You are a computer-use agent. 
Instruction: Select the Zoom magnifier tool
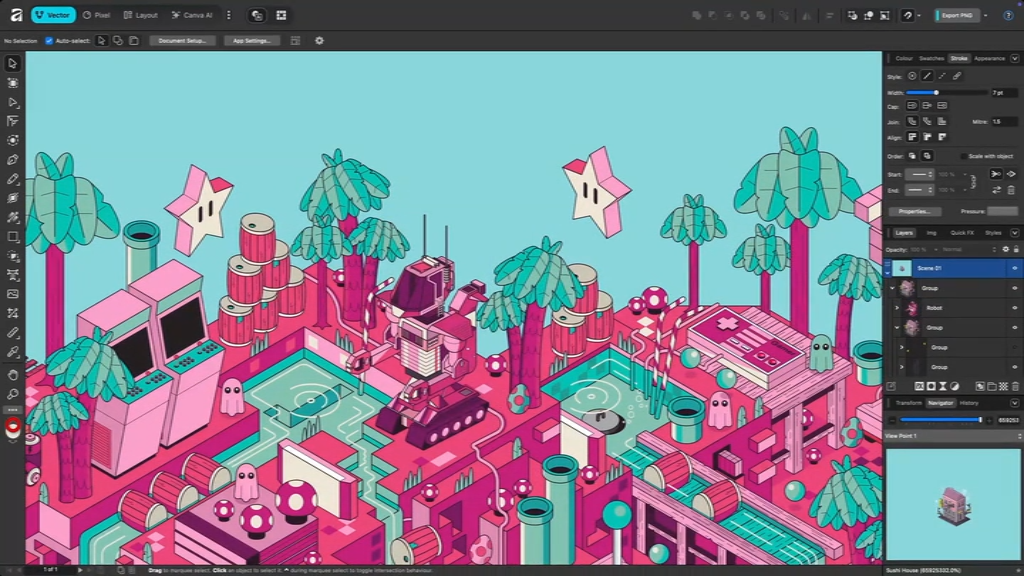click(x=12, y=394)
